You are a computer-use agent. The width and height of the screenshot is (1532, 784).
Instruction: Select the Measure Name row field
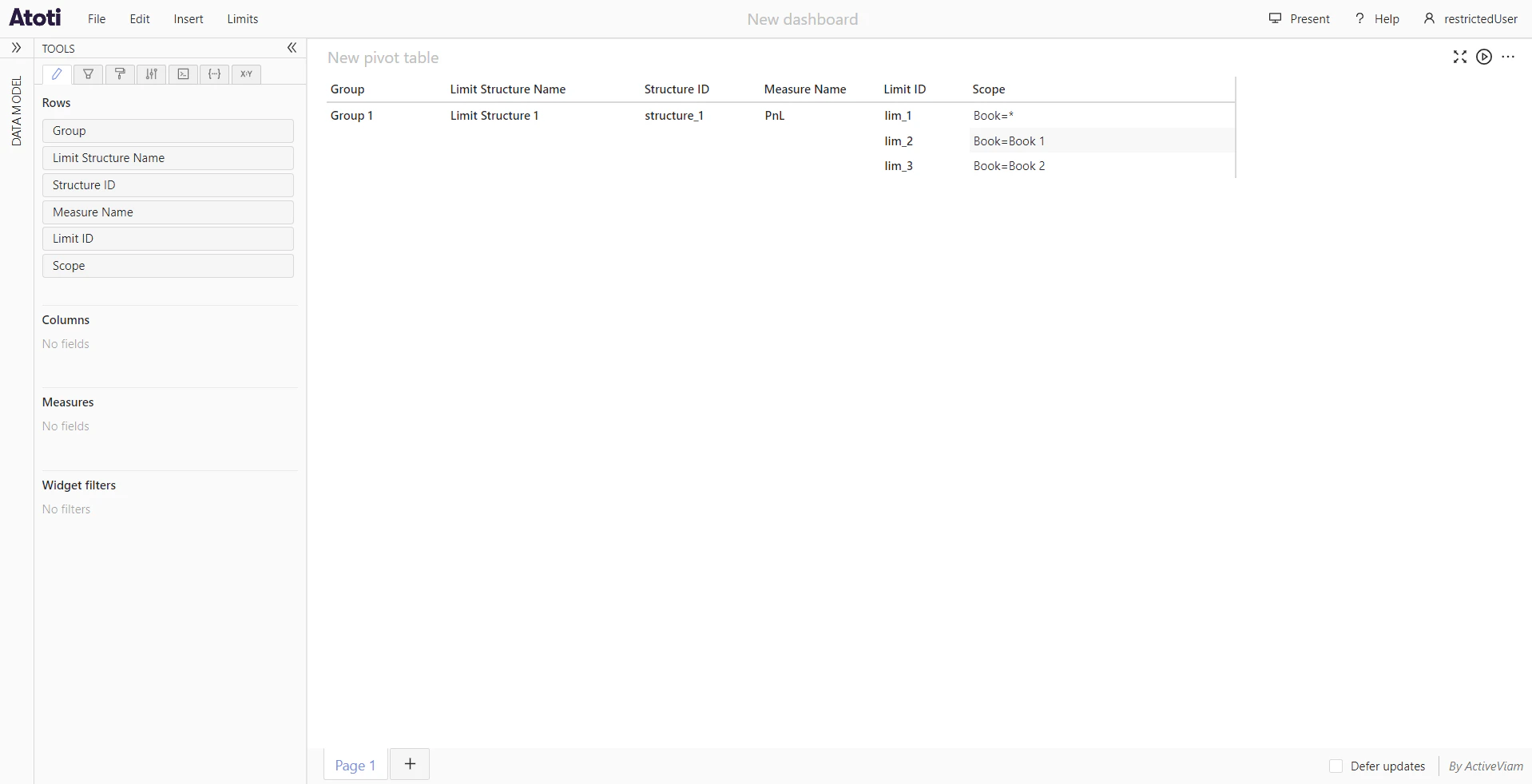coord(168,212)
